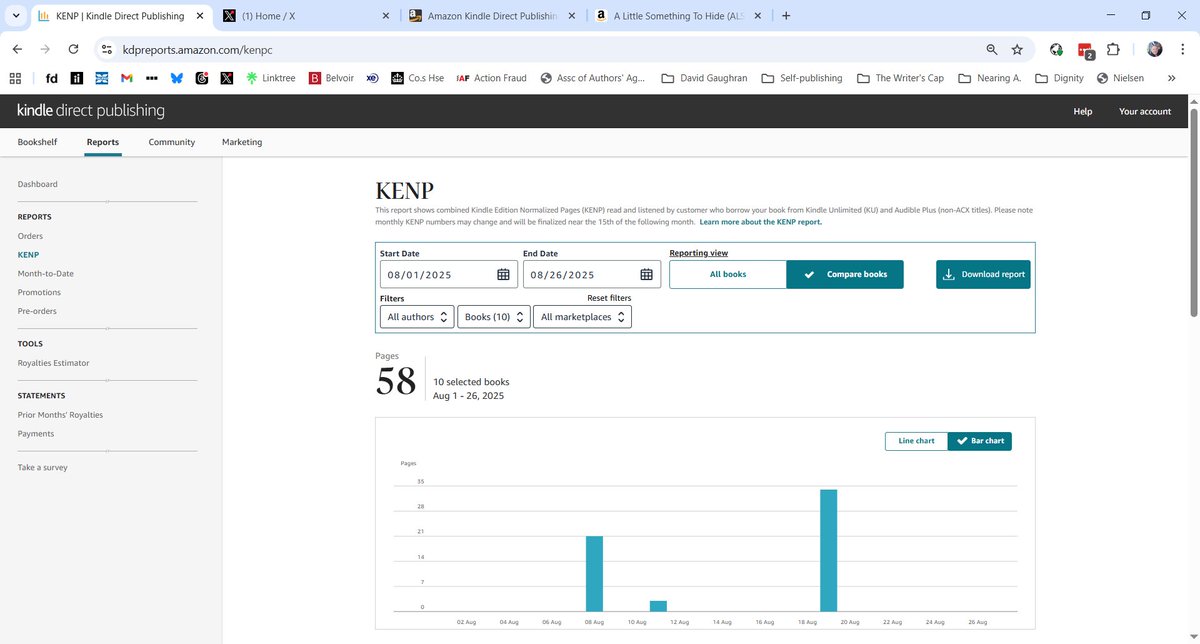The height and width of the screenshot is (644, 1200).
Task: Switch to the Home / X browser tab
Action: (305, 16)
